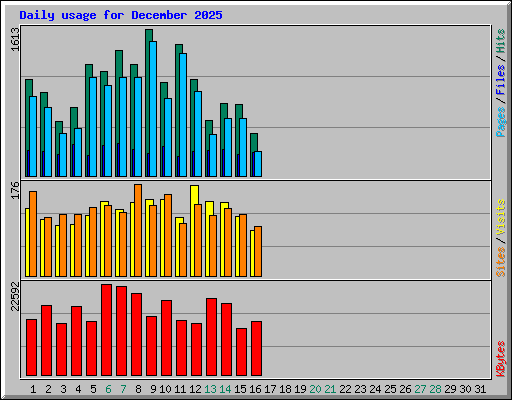Click the cyan files bar for day 16
The width and height of the screenshot is (512, 400).
(x=258, y=164)
